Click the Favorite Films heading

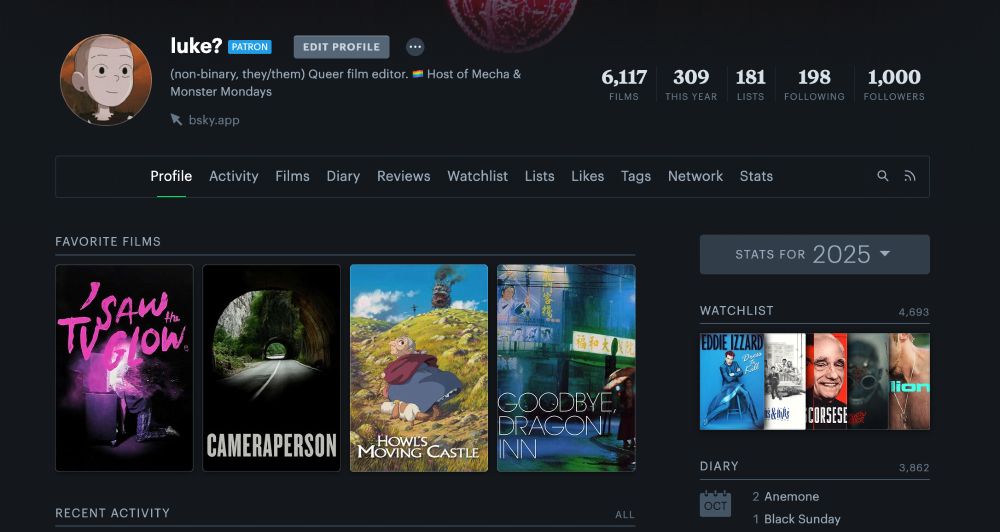(x=108, y=242)
